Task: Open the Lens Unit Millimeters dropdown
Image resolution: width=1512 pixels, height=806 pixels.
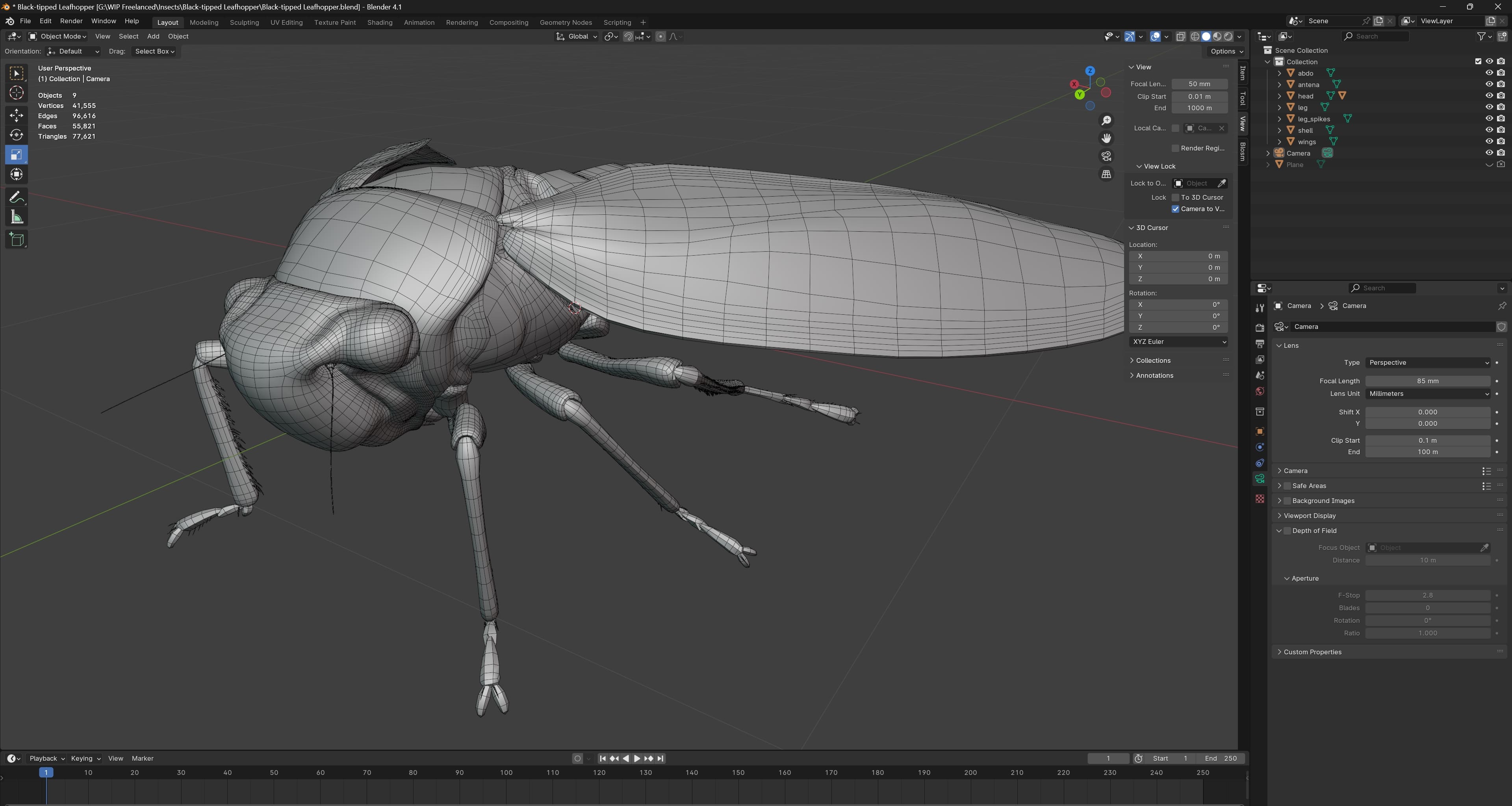Action: 1427,394
